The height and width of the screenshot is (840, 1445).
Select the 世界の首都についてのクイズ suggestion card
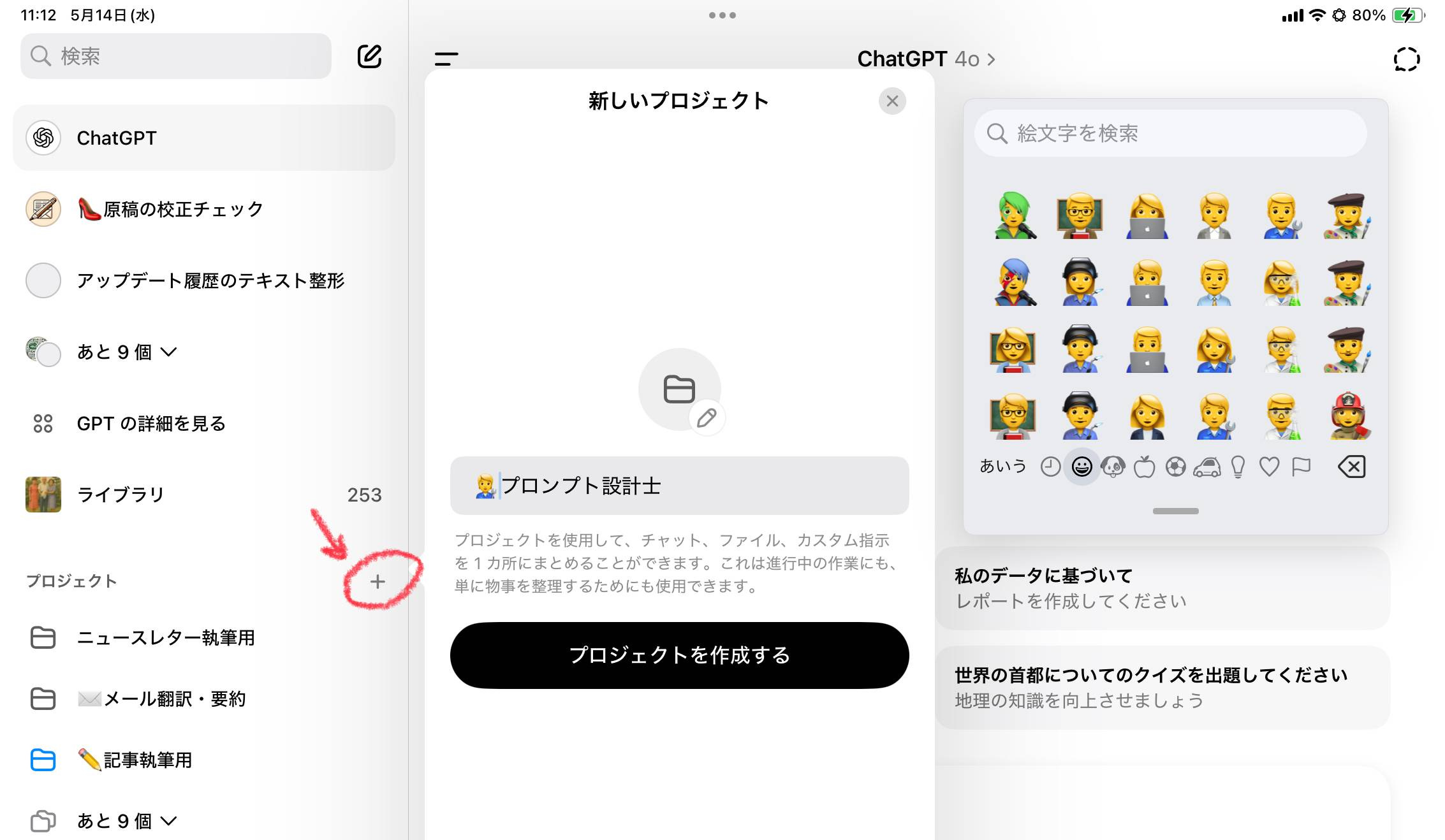coord(1162,688)
